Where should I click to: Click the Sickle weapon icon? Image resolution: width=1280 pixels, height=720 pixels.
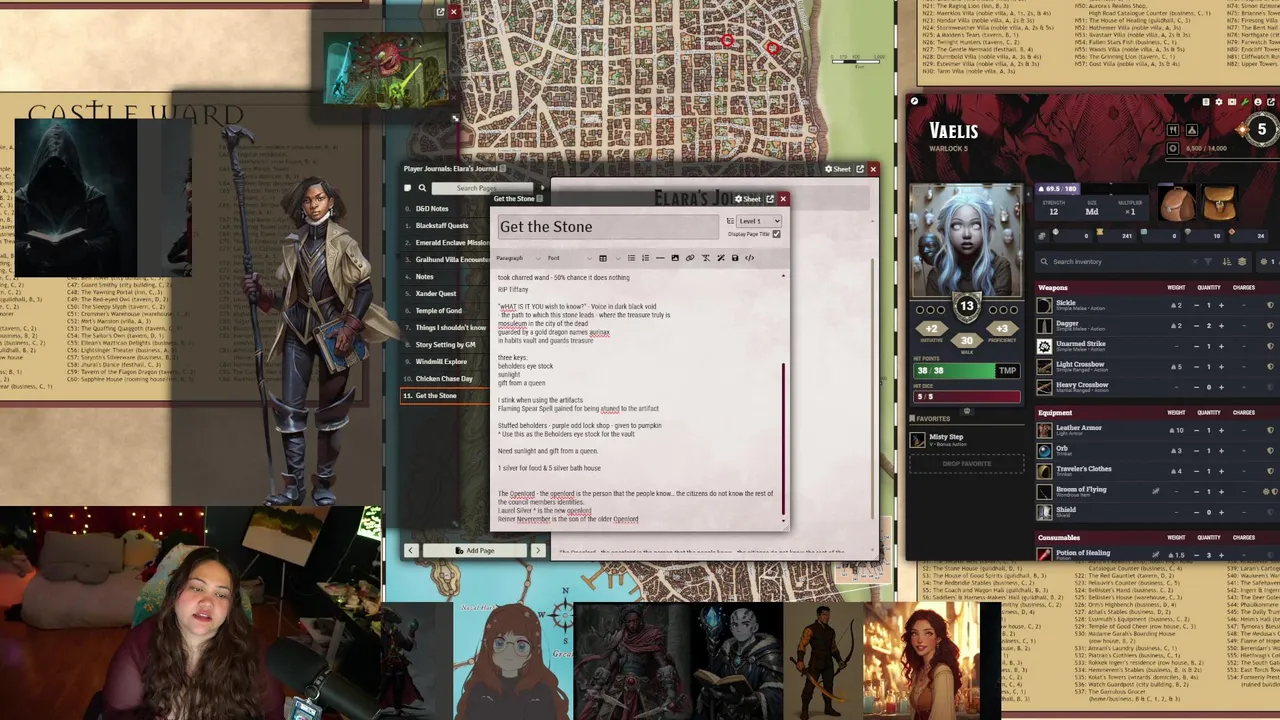1044,305
